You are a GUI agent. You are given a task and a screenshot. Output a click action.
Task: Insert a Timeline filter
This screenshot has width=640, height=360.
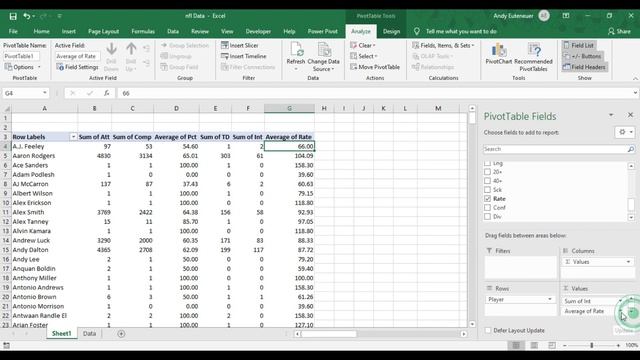point(244,56)
